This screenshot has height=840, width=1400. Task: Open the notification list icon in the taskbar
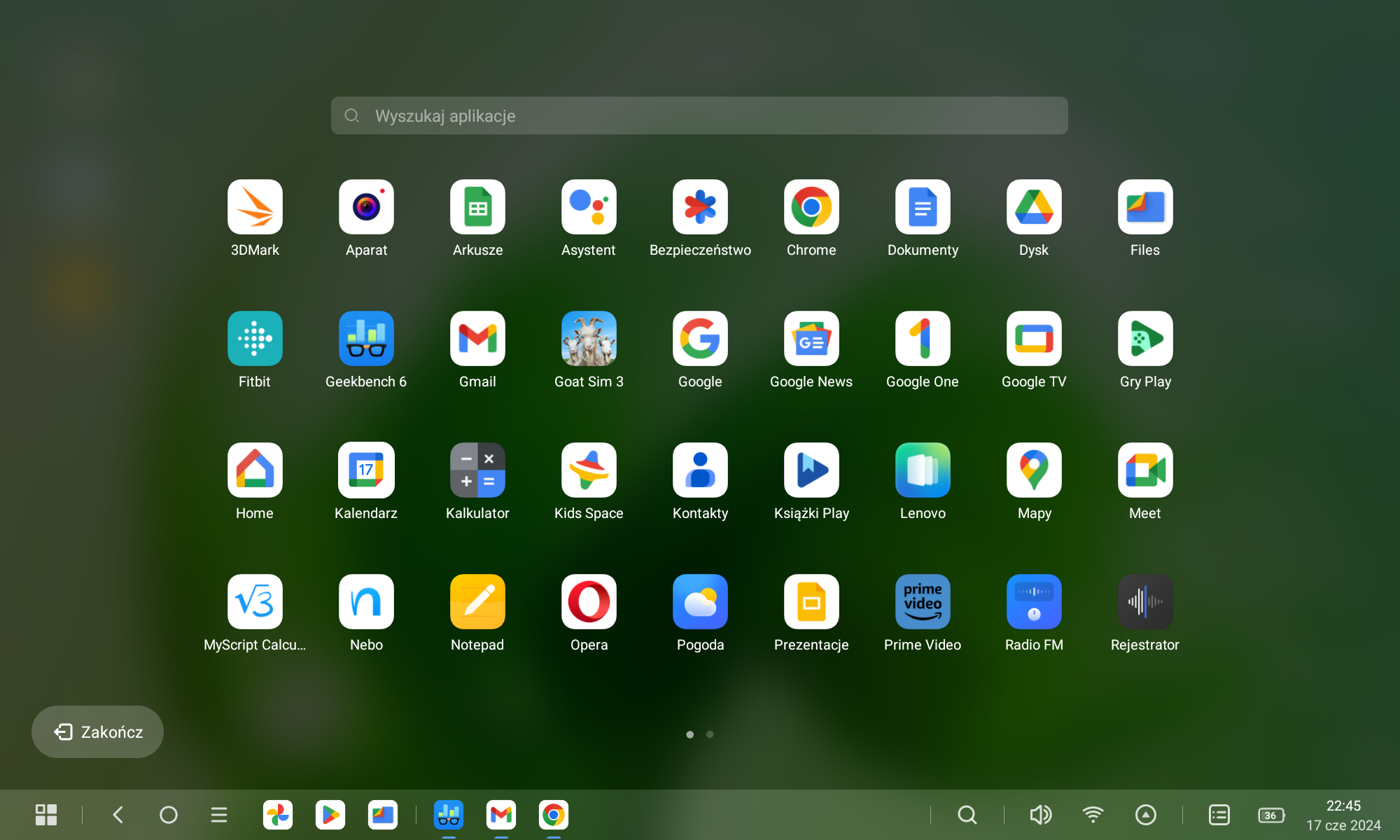[1219, 815]
